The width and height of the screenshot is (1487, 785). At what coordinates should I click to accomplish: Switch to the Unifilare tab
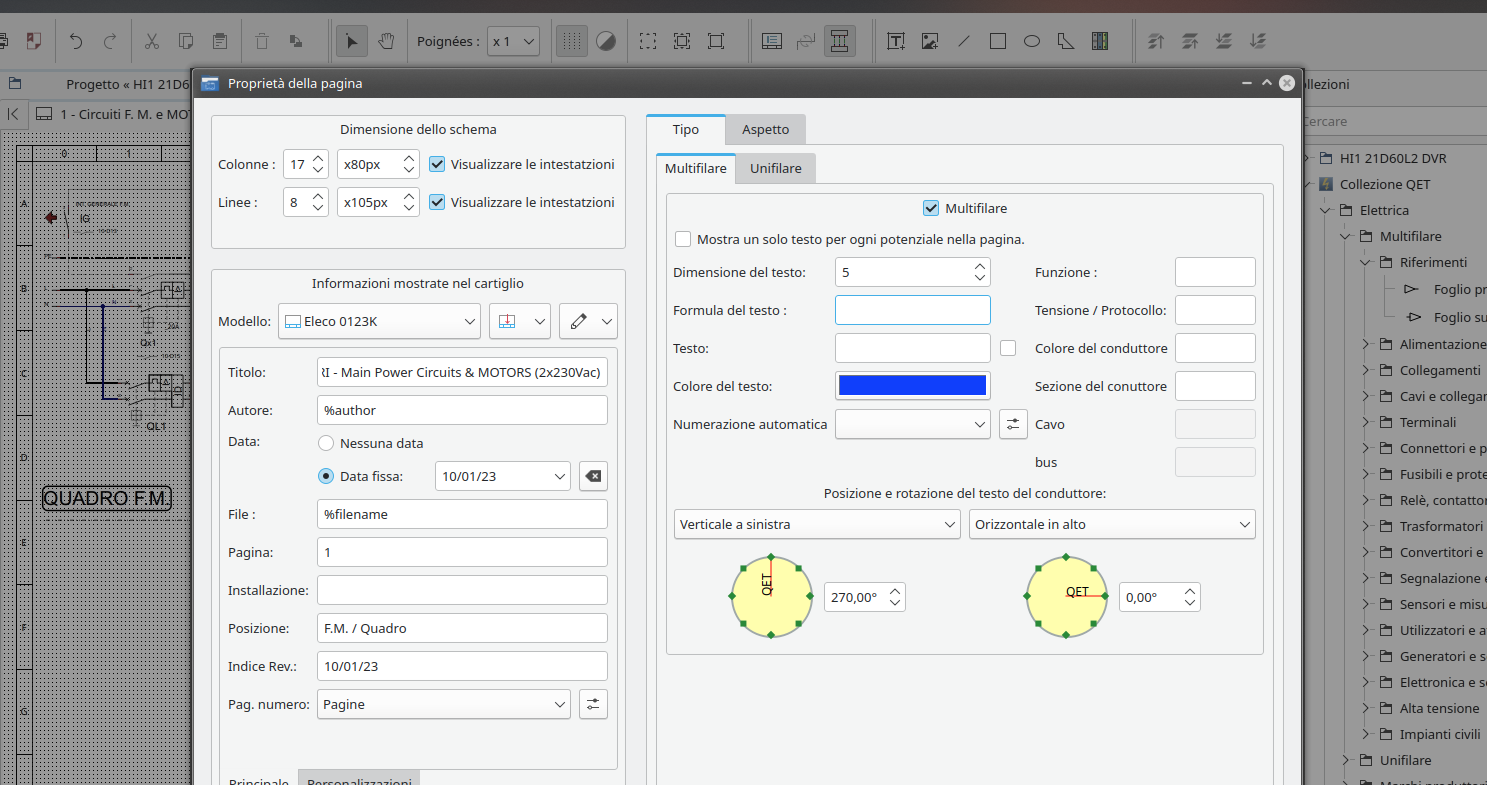tap(775, 169)
